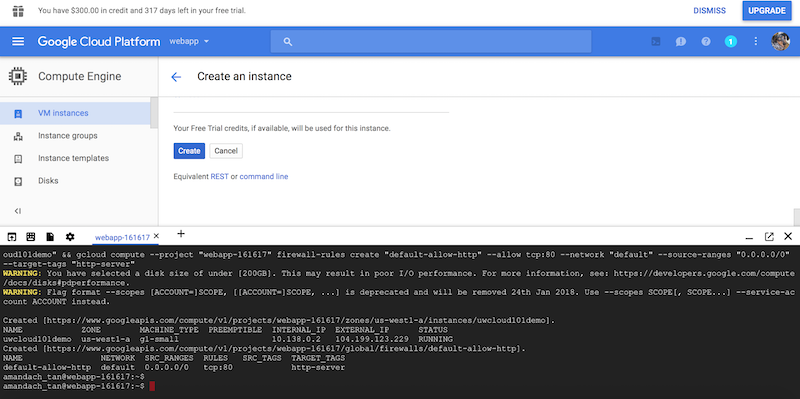Open Cloud Shell settings gear
Image resolution: width=800 pixels, height=399 pixels.
tap(70, 237)
